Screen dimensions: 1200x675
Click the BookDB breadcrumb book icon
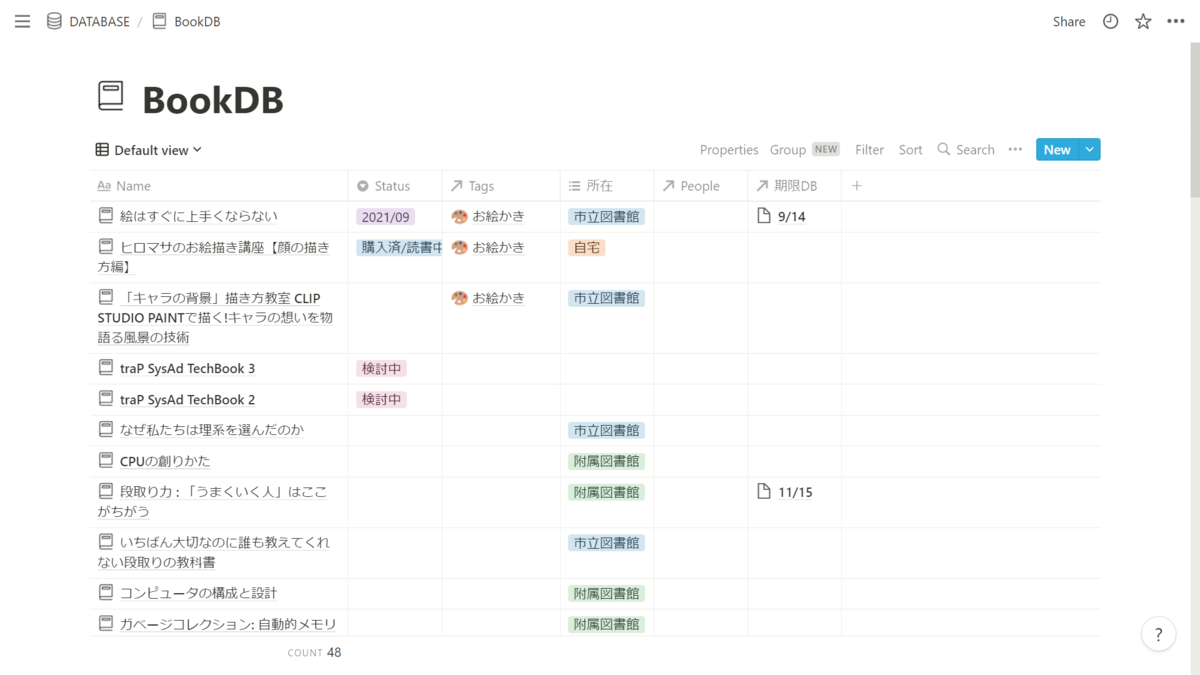click(159, 21)
